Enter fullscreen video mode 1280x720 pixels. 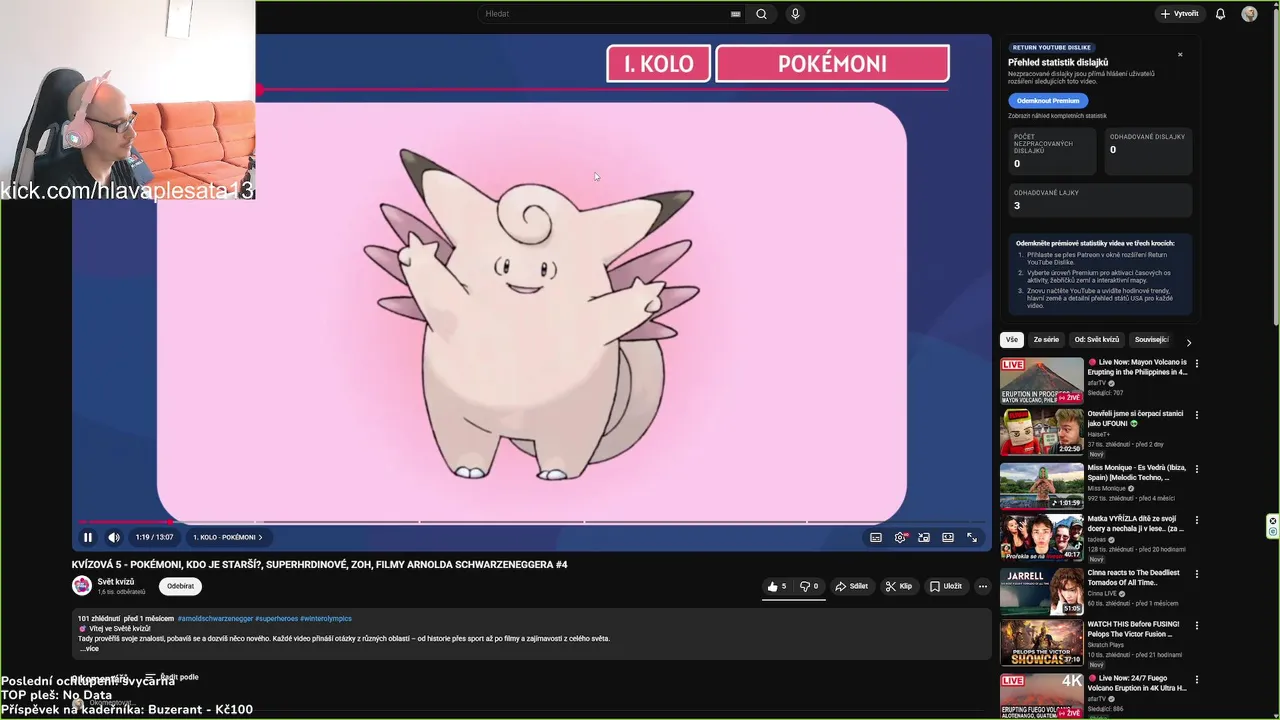click(972, 537)
